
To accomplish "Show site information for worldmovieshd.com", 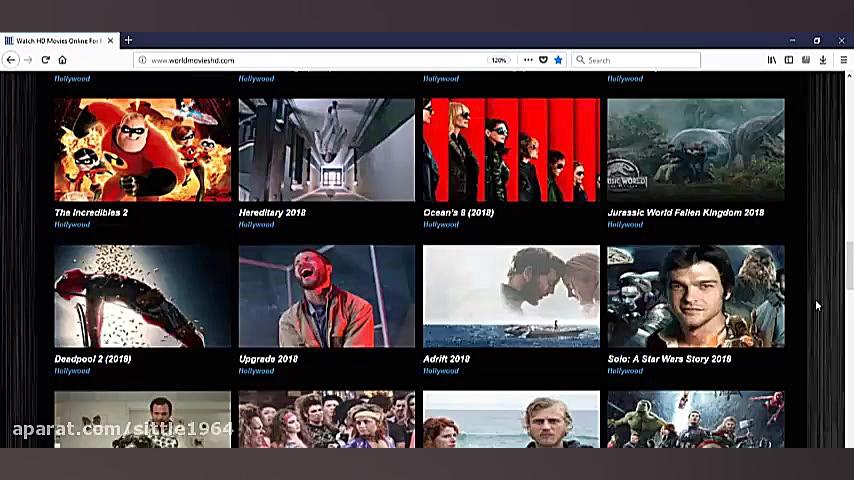I will pyautogui.click(x=142, y=60).
